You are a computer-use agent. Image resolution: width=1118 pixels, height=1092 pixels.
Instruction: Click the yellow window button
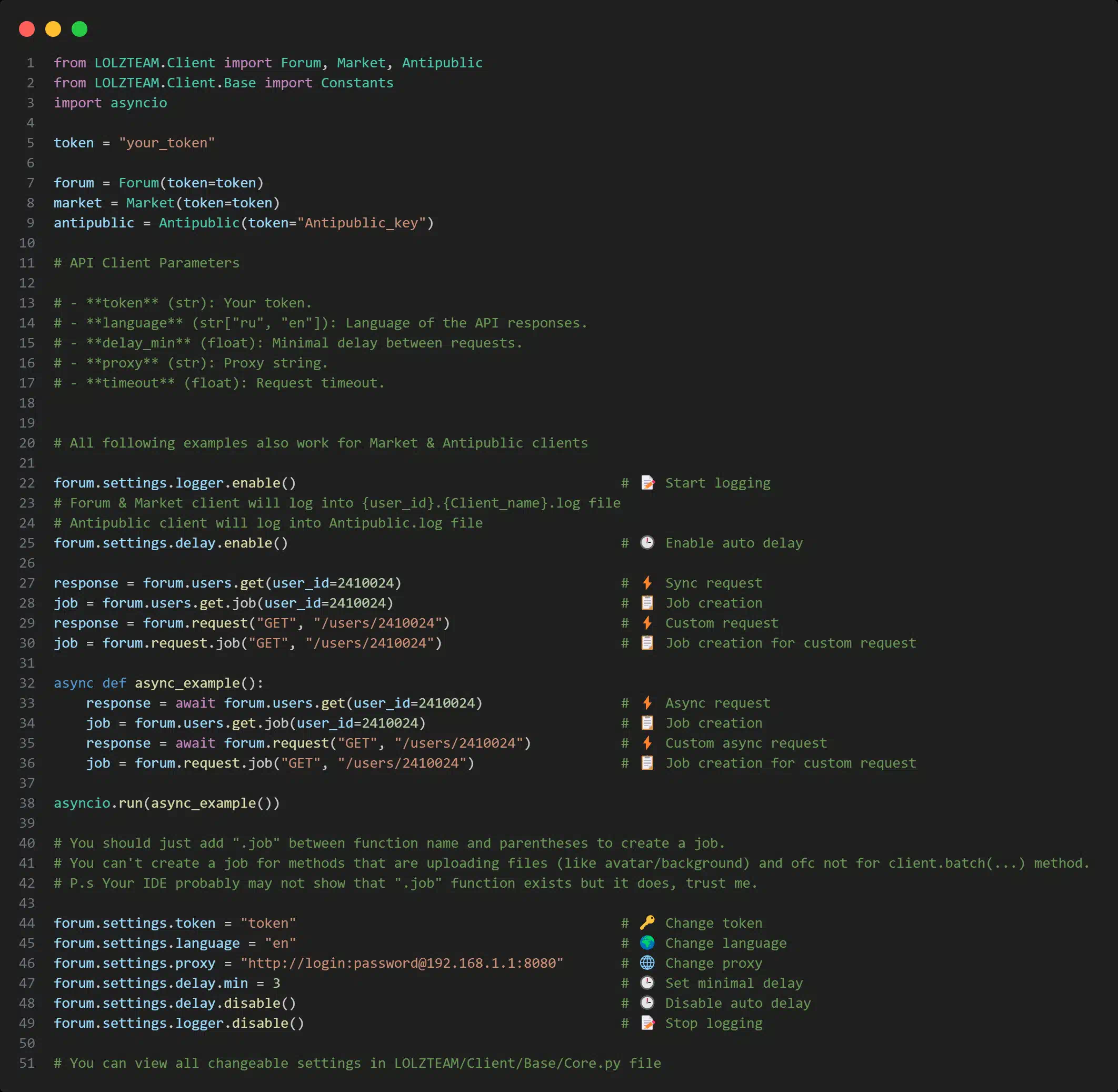click(x=53, y=28)
